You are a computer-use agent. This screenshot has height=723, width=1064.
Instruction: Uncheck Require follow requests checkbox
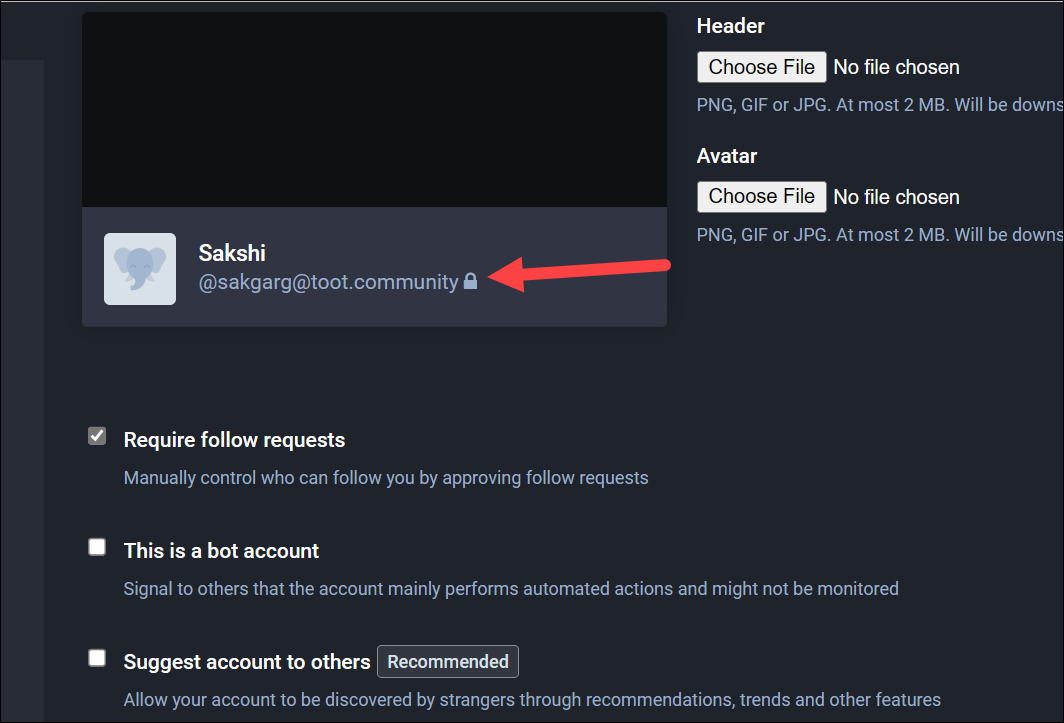click(x=97, y=436)
